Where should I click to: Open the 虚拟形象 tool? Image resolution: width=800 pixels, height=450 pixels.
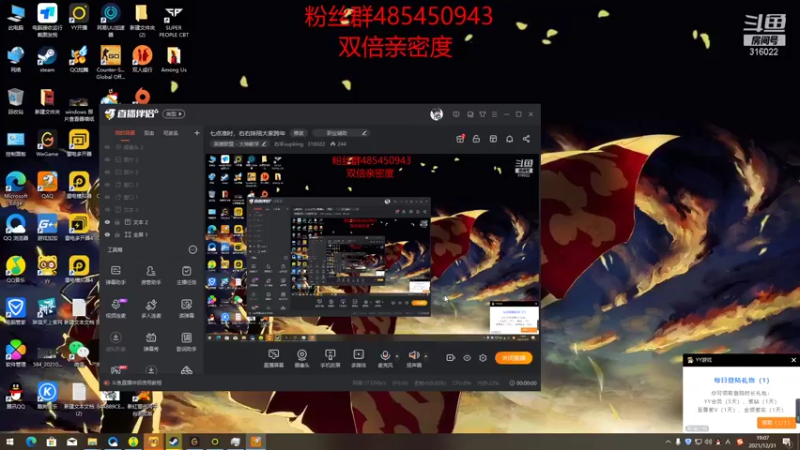[x=116, y=342]
